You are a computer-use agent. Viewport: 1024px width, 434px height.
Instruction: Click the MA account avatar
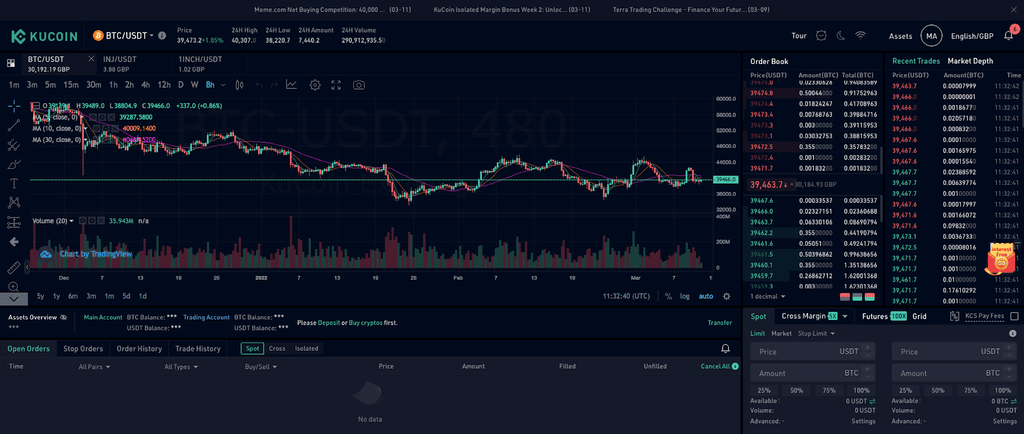click(x=930, y=36)
